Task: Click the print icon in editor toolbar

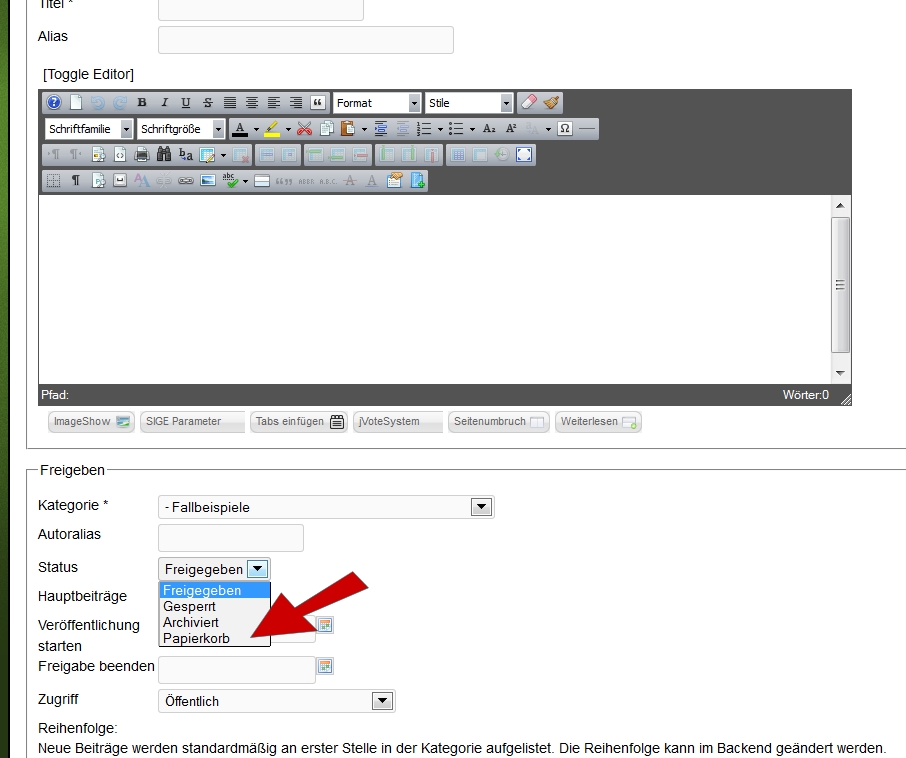Action: (x=142, y=155)
